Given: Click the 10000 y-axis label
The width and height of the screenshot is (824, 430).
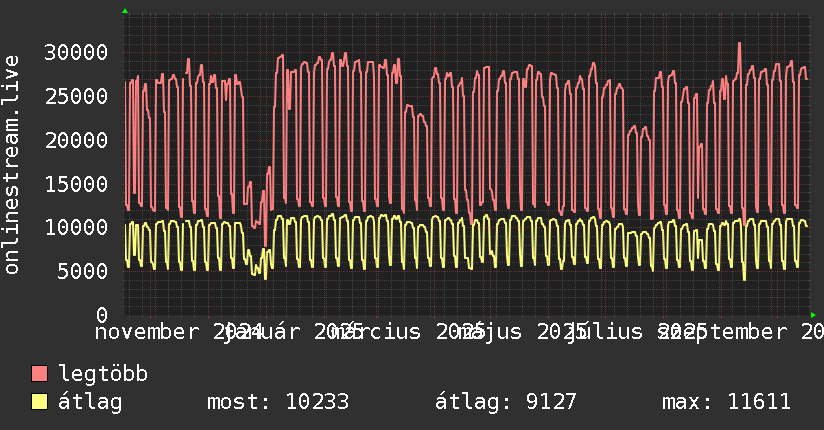Looking at the screenshot, I should pos(76,228).
